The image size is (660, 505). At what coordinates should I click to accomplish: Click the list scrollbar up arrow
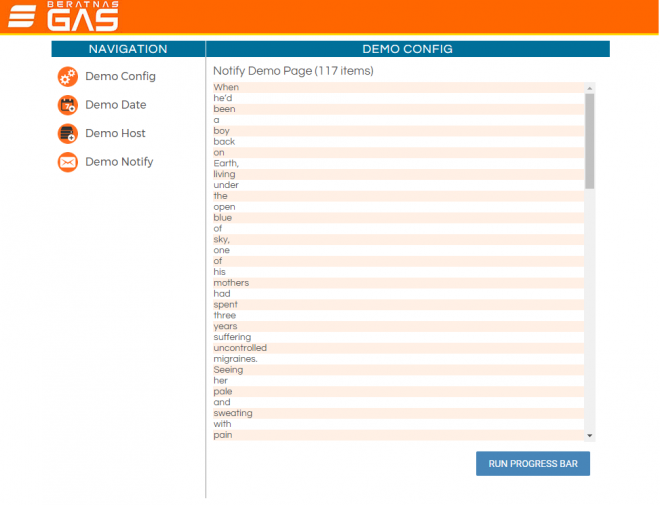[590, 88]
